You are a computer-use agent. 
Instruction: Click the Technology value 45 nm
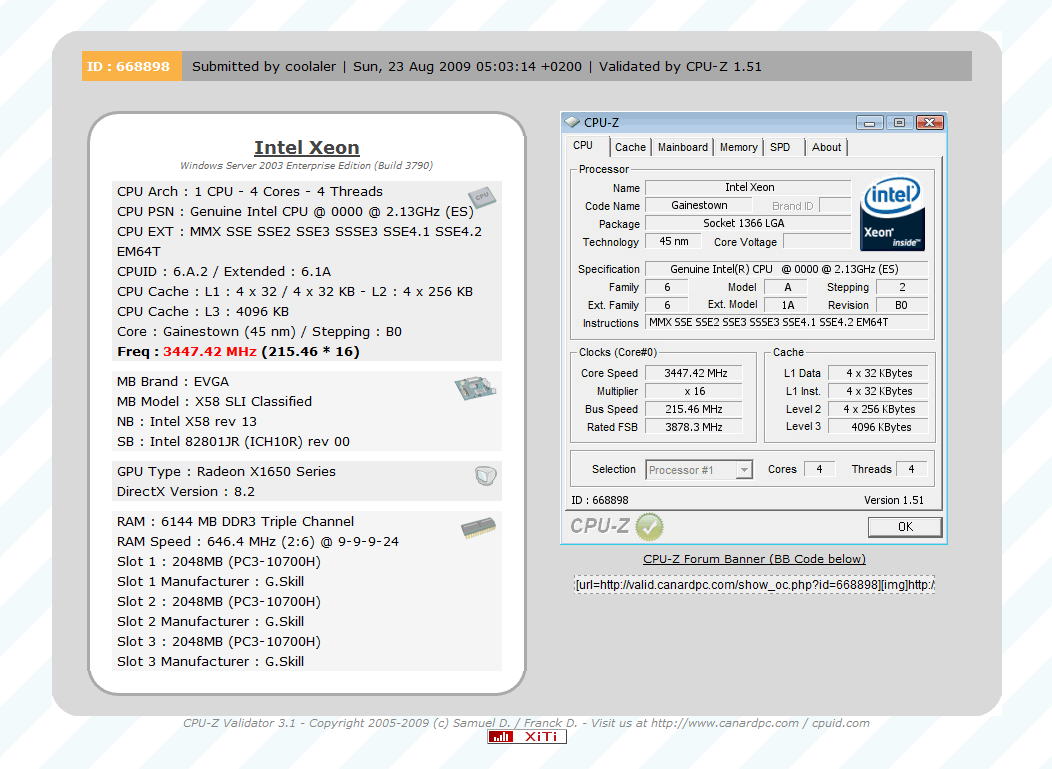(x=674, y=242)
